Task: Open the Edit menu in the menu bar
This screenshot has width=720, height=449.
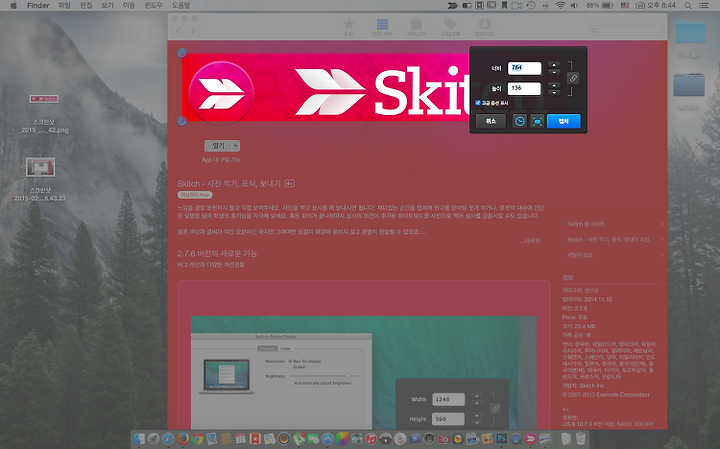Action: [x=86, y=6]
